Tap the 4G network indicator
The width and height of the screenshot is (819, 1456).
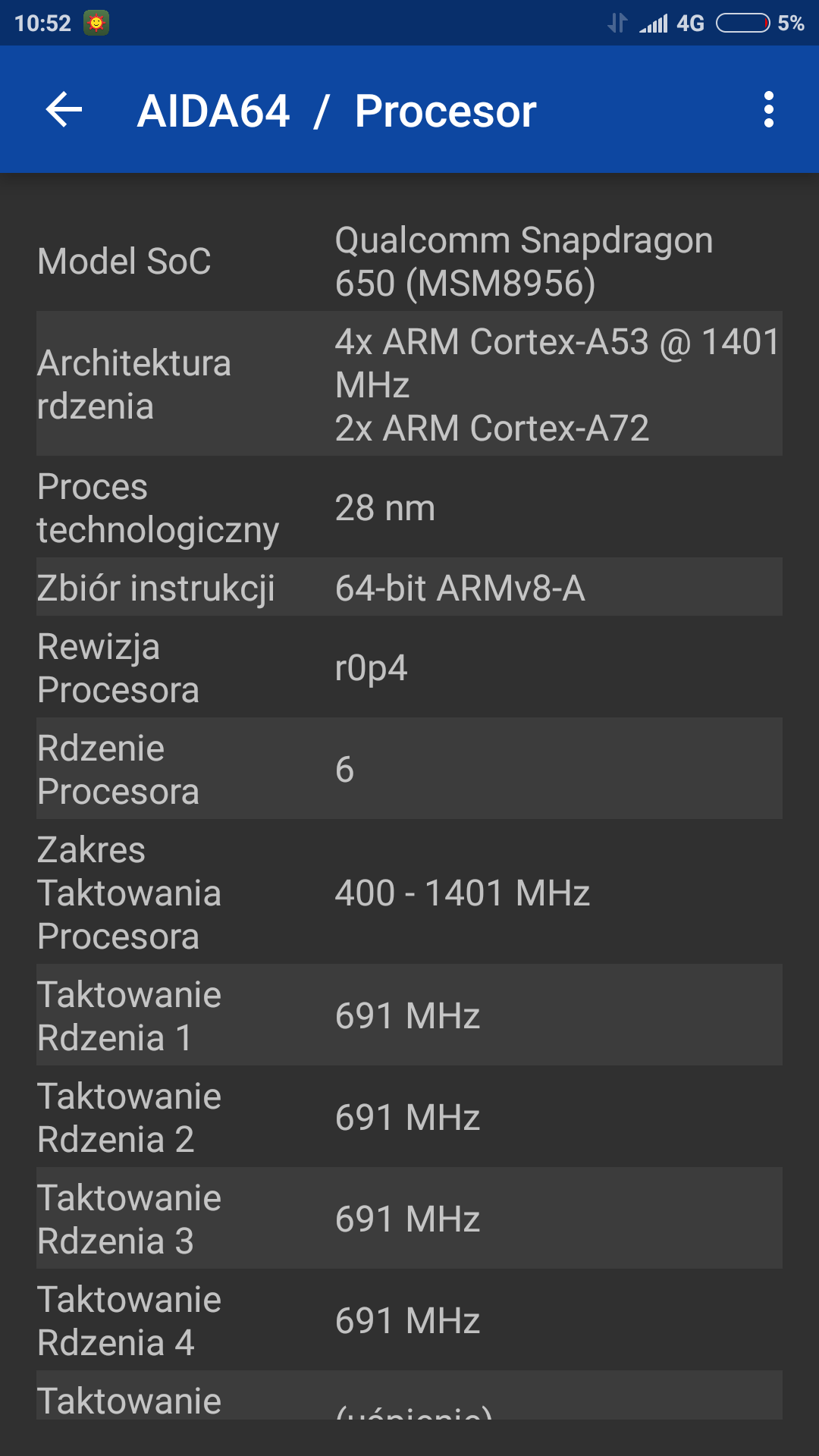coord(690,24)
